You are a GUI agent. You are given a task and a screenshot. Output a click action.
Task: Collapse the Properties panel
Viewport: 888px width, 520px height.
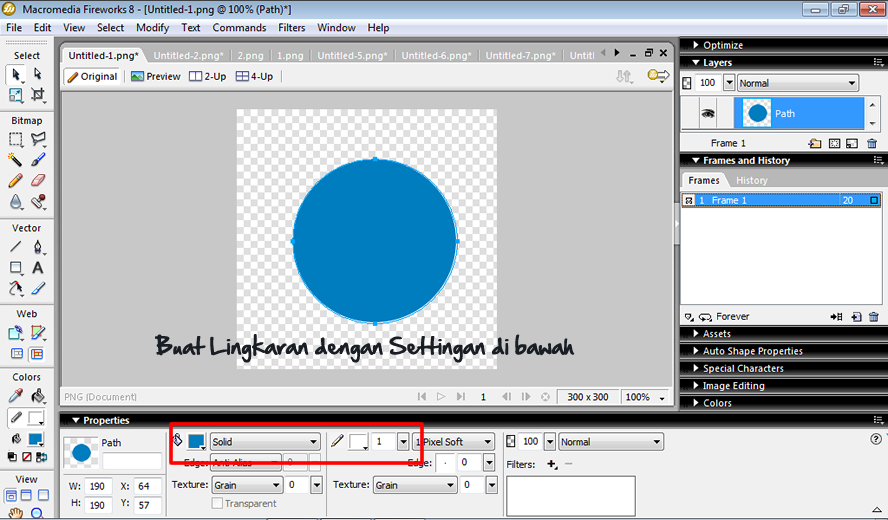click(x=76, y=420)
